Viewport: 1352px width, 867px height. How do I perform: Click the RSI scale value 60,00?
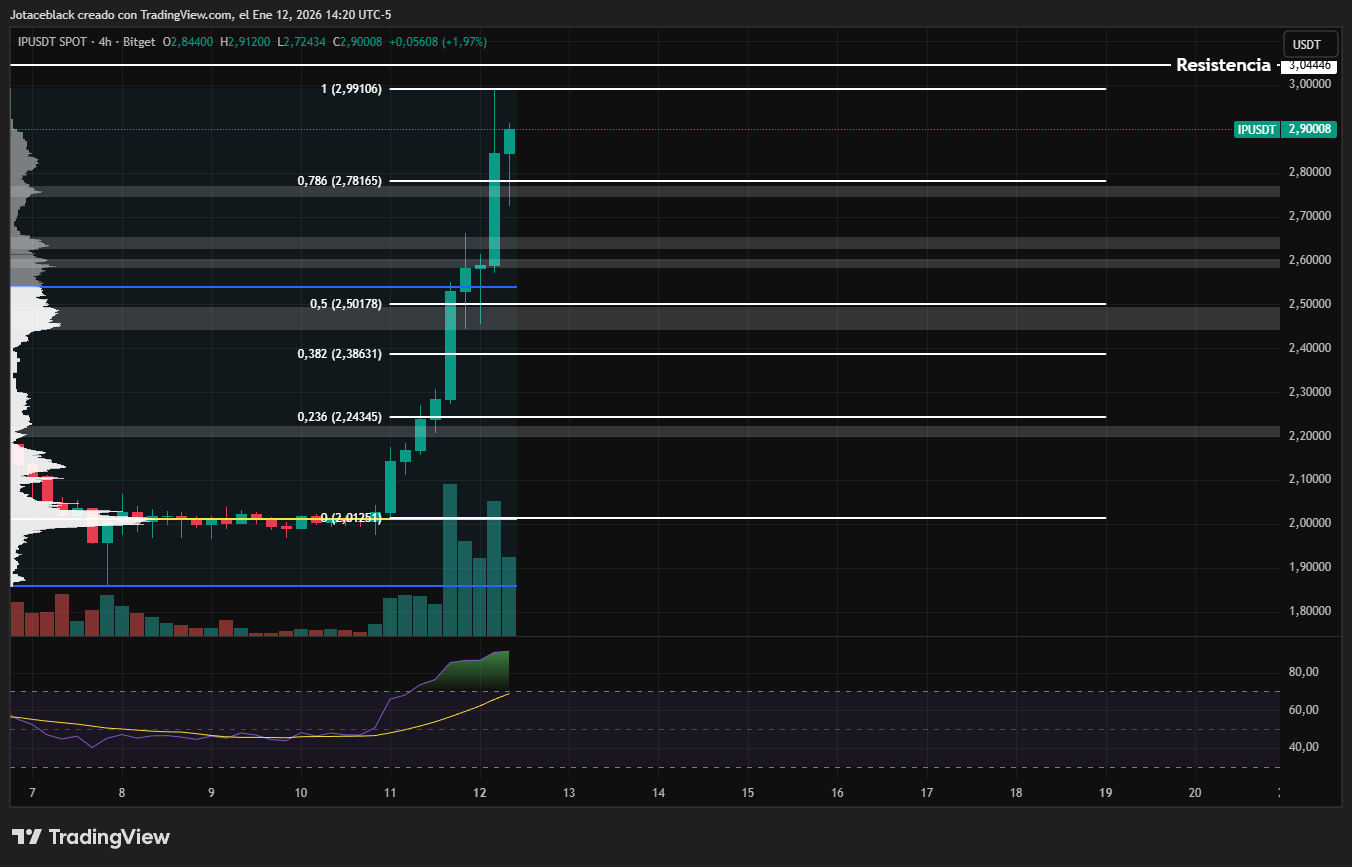(1302, 710)
